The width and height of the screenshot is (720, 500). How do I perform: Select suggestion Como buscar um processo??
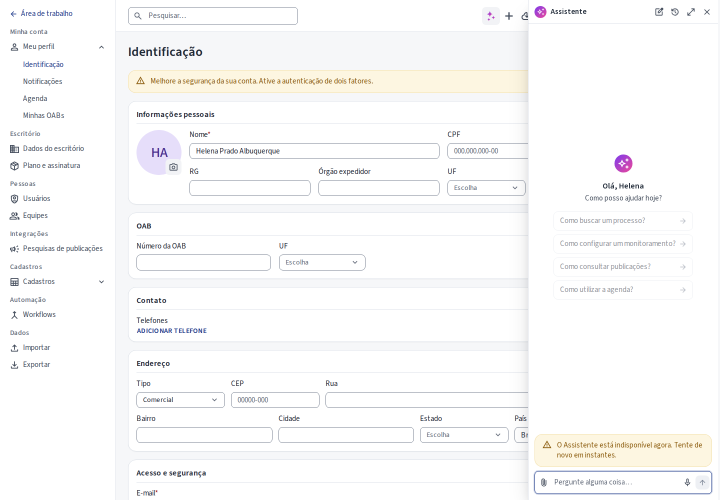(x=623, y=221)
